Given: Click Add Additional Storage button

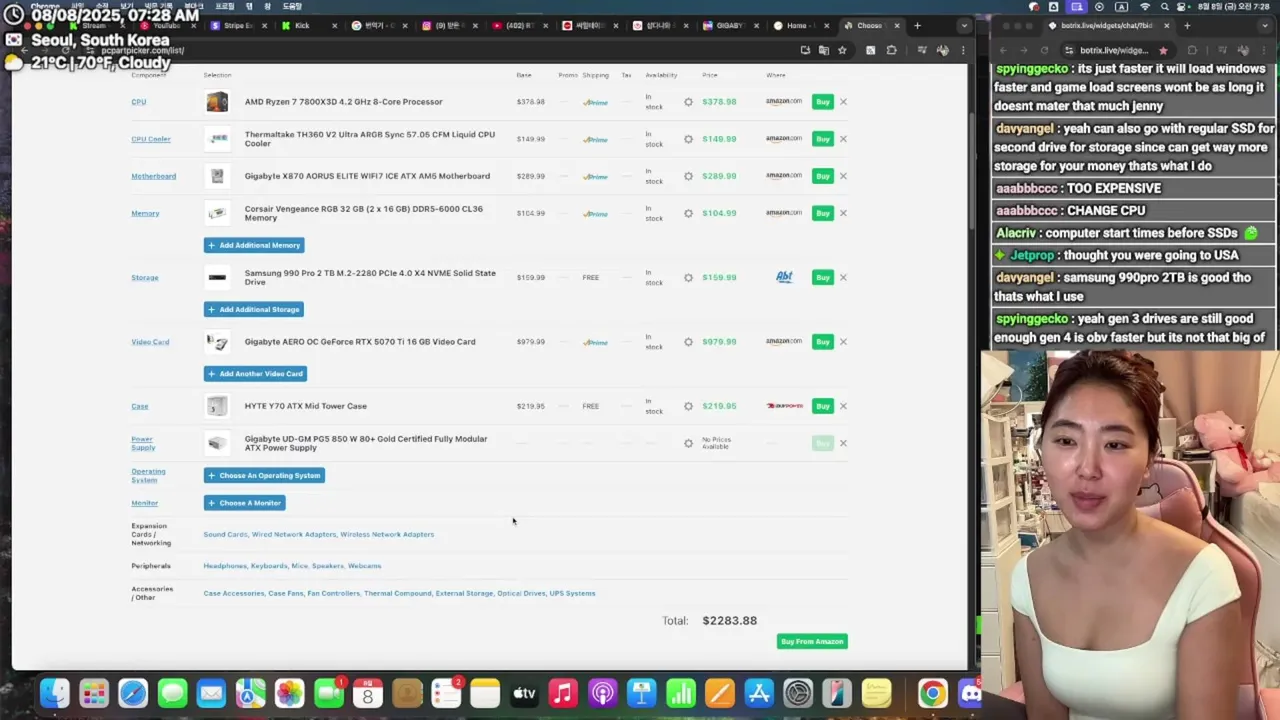Looking at the screenshot, I should [x=254, y=310].
